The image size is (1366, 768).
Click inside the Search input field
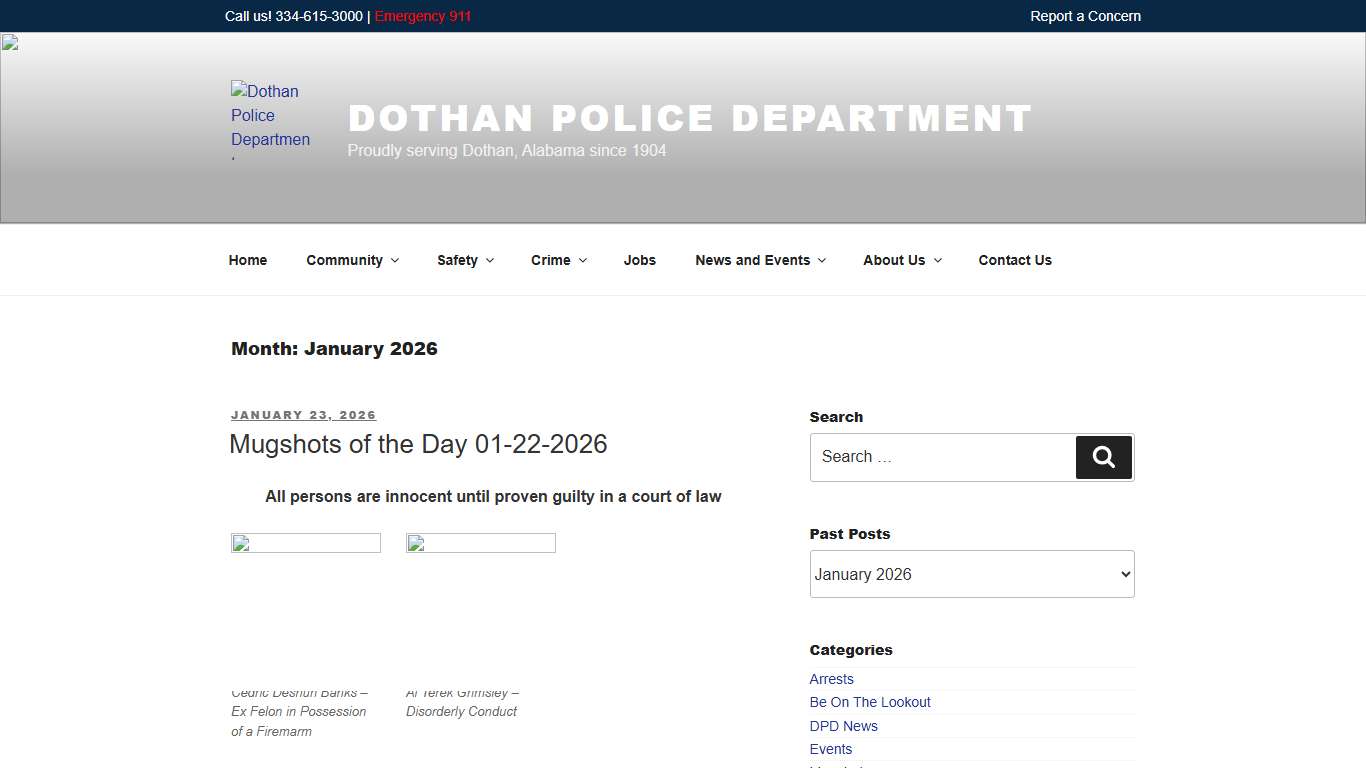pyautogui.click(x=940, y=457)
